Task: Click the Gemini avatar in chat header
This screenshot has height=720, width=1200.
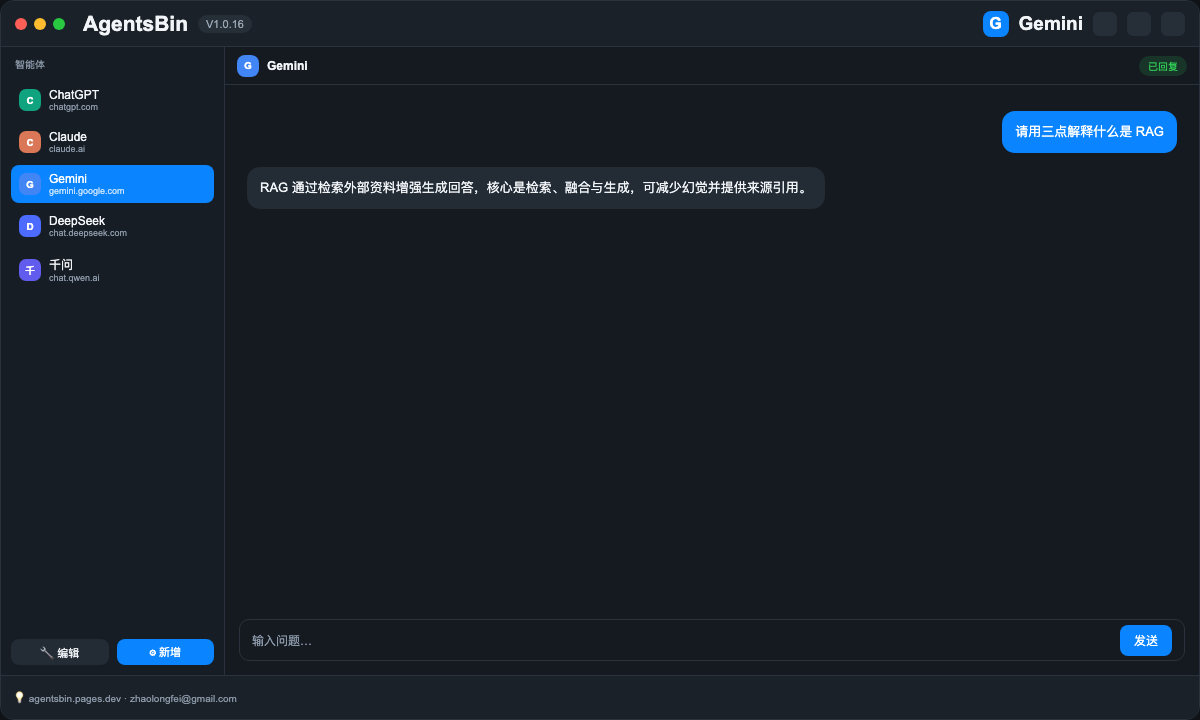Action: (x=248, y=66)
